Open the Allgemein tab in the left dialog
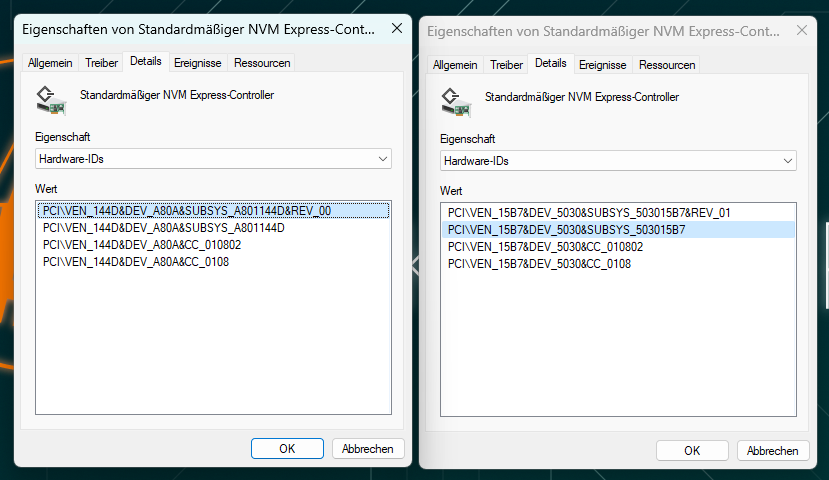 point(50,63)
